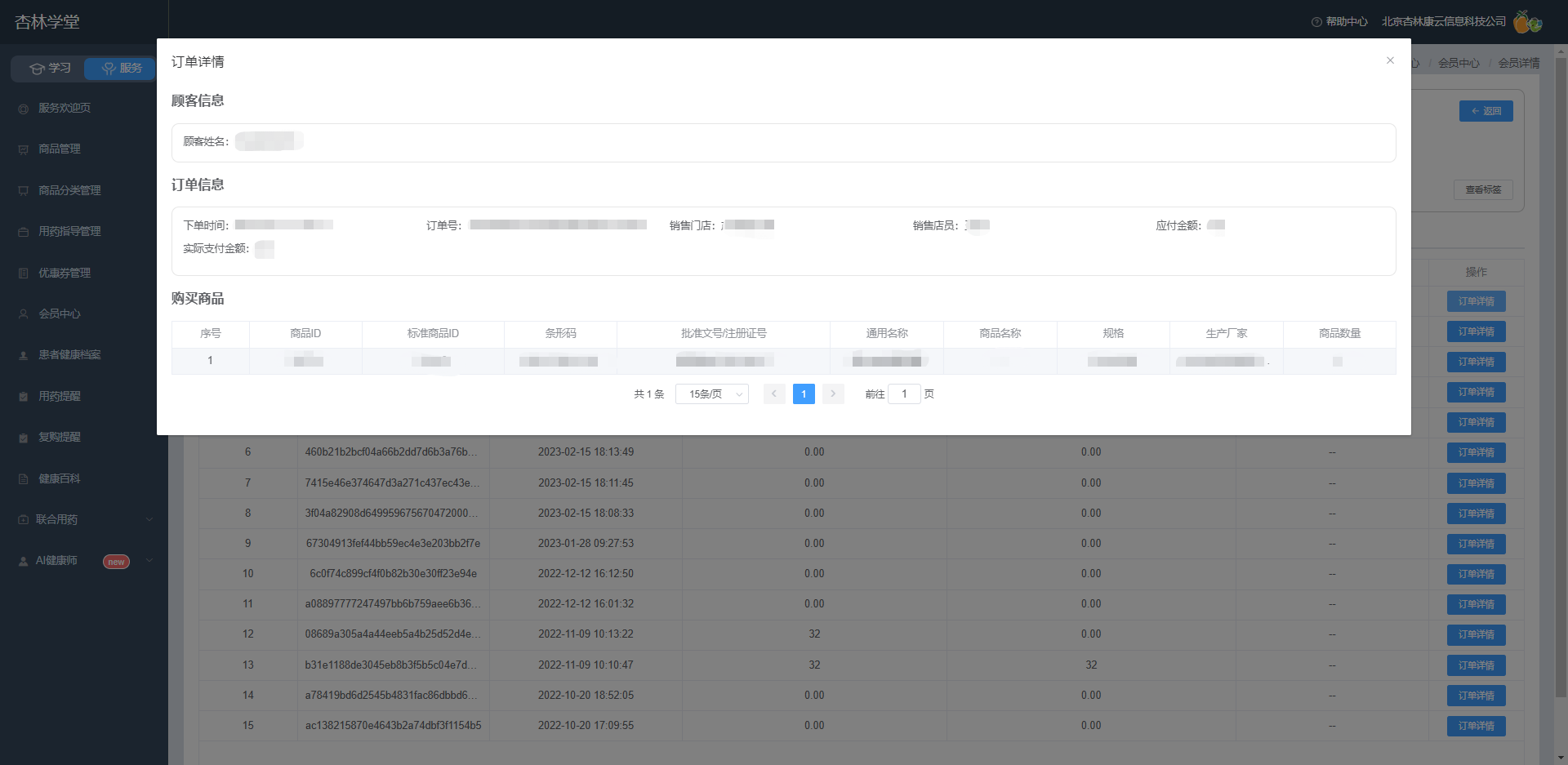Image resolution: width=1568 pixels, height=765 pixels.
Task: Click the 返回 button
Action: (x=1486, y=111)
